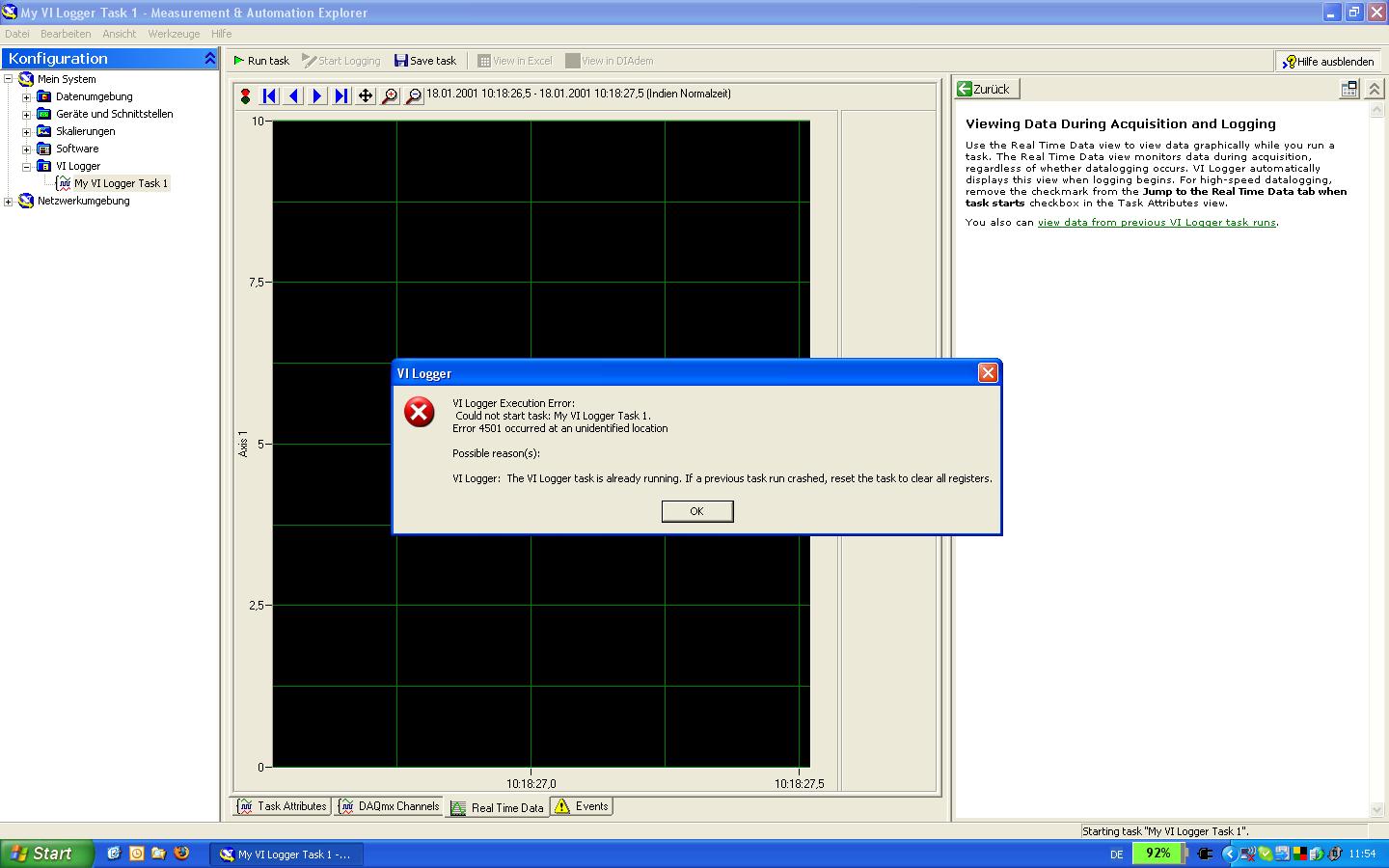Expand hidden tray icons arrow
Viewport: 1389px width, 868px height.
pos(1228,854)
